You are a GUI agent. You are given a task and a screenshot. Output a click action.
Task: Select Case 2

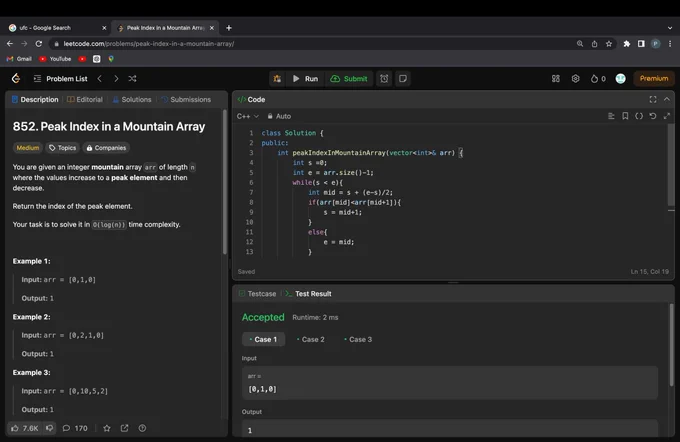(x=311, y=339)
